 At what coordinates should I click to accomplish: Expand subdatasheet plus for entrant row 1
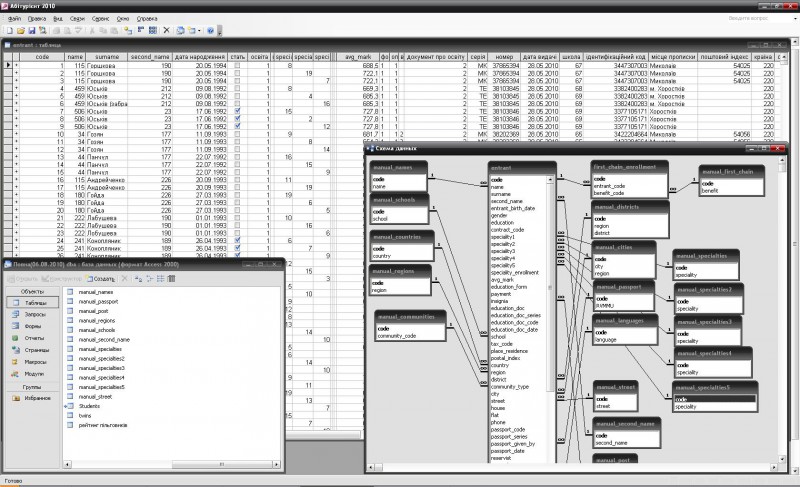point(16,66)
